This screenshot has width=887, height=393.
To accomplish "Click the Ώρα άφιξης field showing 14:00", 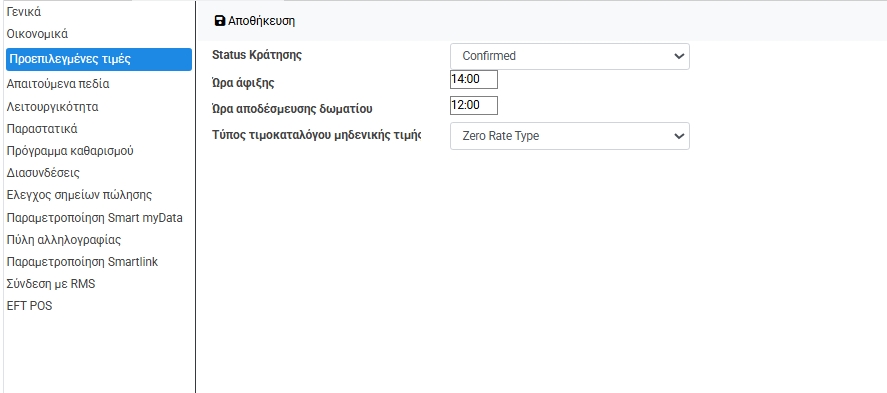I will 474,80.
